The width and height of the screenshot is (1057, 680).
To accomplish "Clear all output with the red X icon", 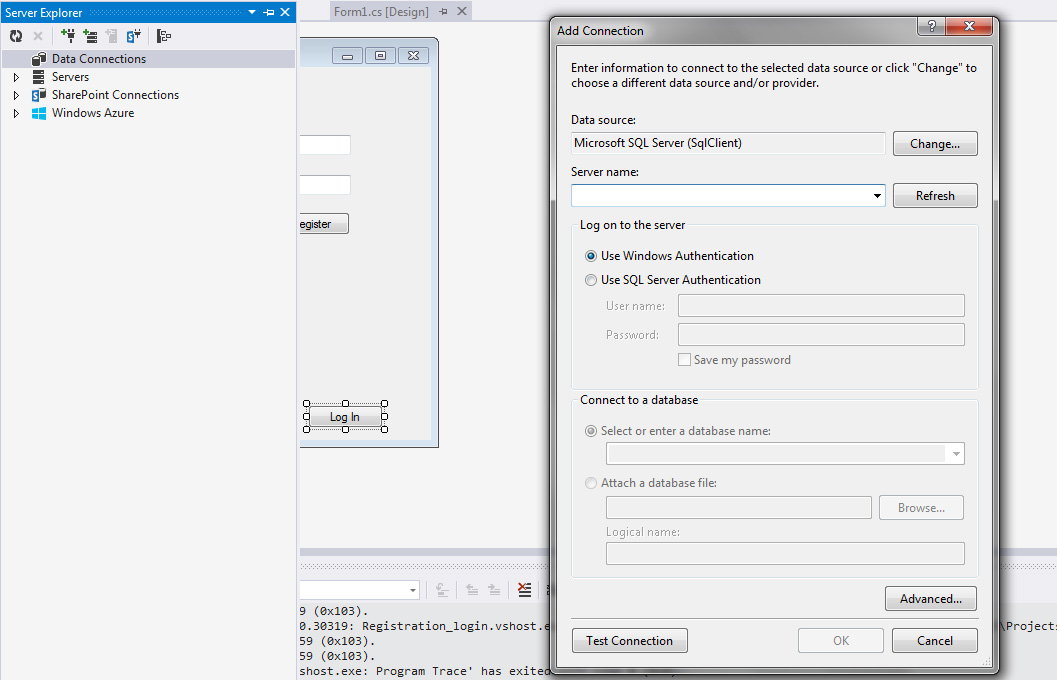I will (524, 590).
